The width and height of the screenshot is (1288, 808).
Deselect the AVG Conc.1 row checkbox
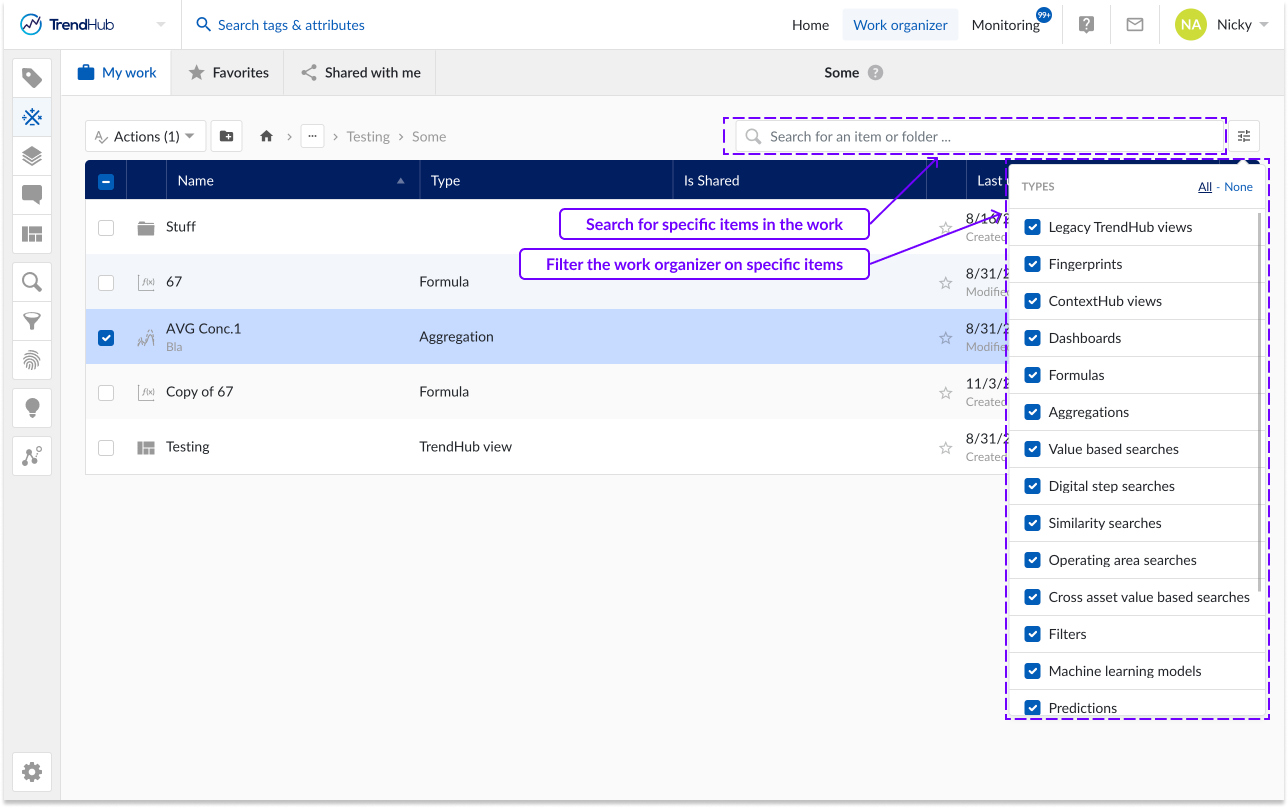[106, 338]
